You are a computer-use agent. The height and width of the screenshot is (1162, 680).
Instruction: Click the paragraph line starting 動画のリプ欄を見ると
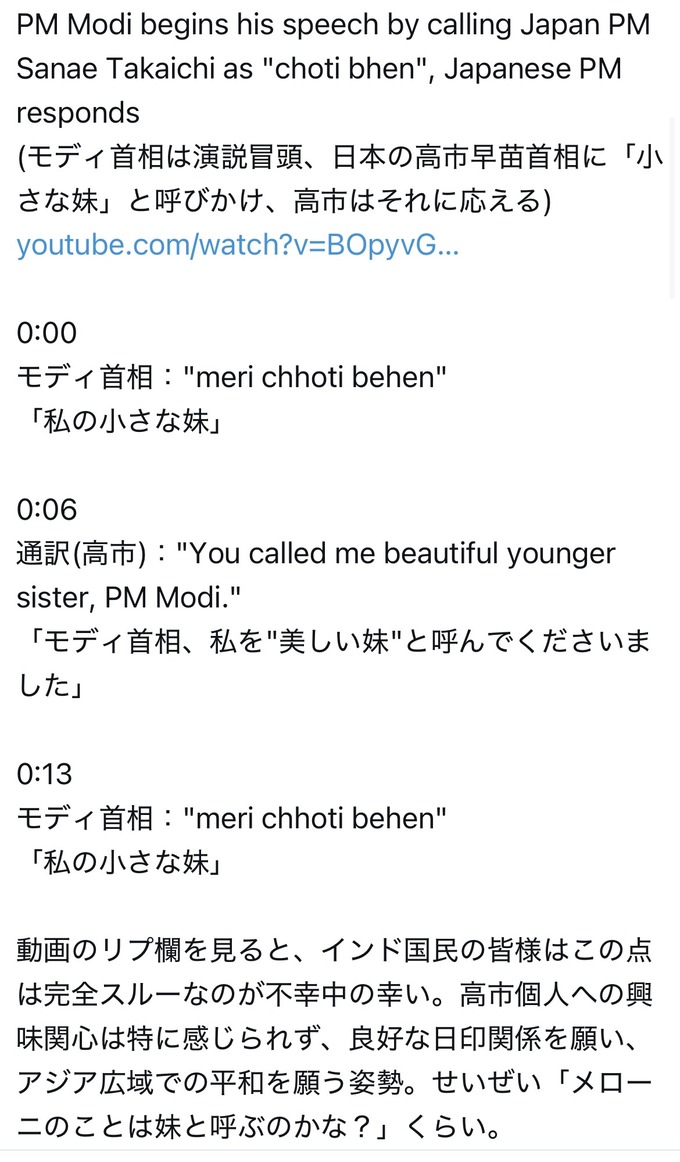[334, 951]
